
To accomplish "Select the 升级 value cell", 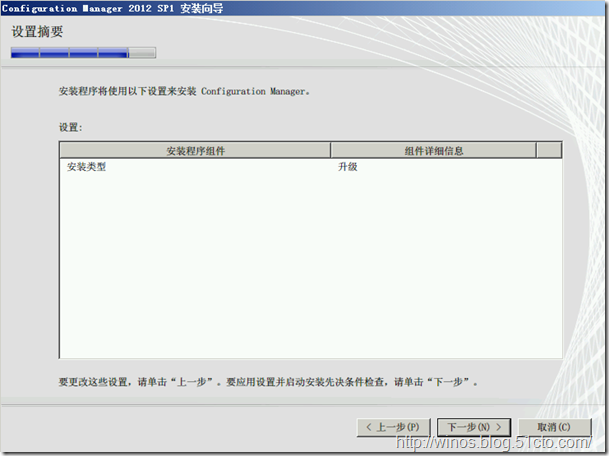I will click(347, 167).
